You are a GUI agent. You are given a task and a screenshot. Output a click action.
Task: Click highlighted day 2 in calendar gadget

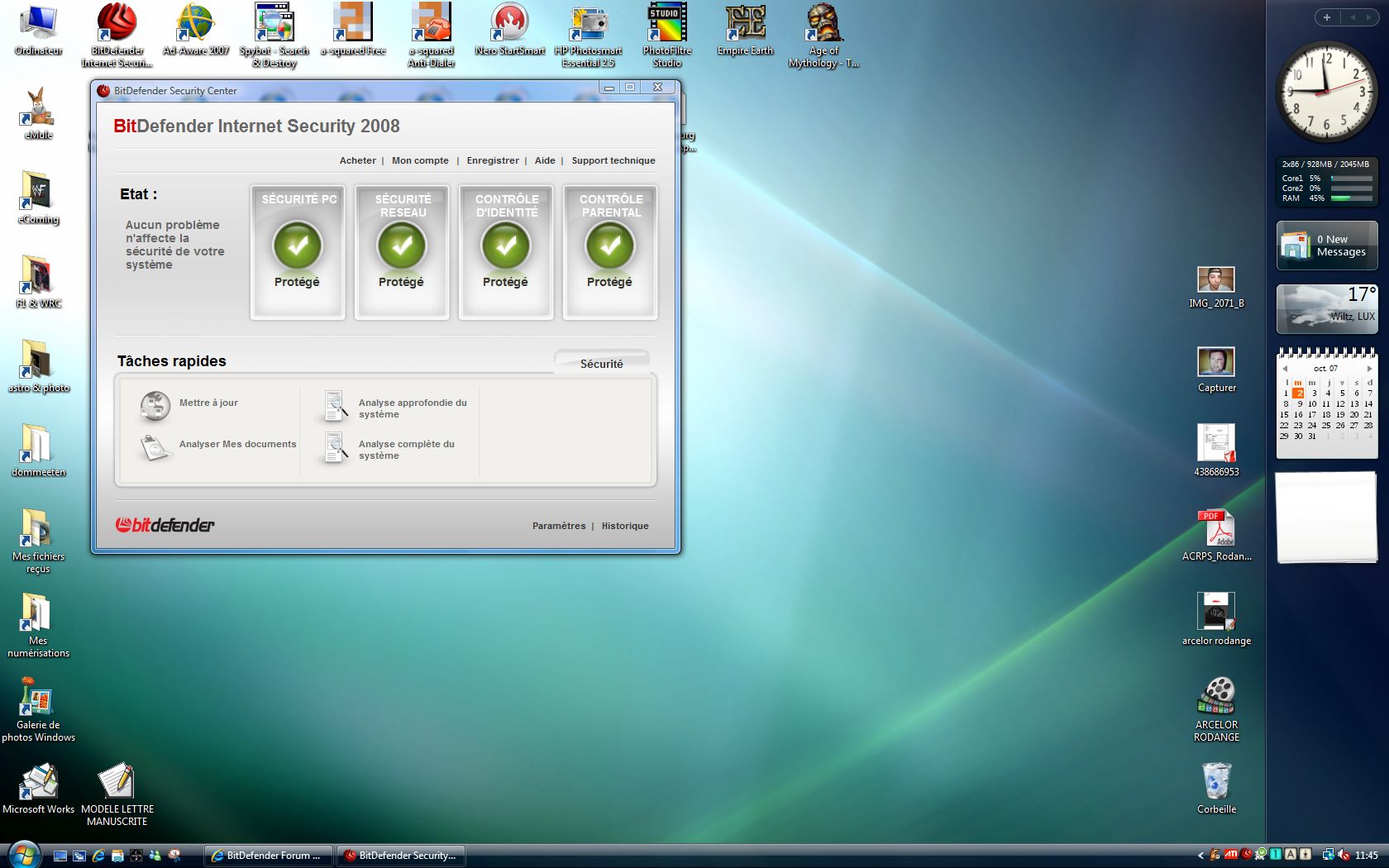click(x=1299, y=393)
